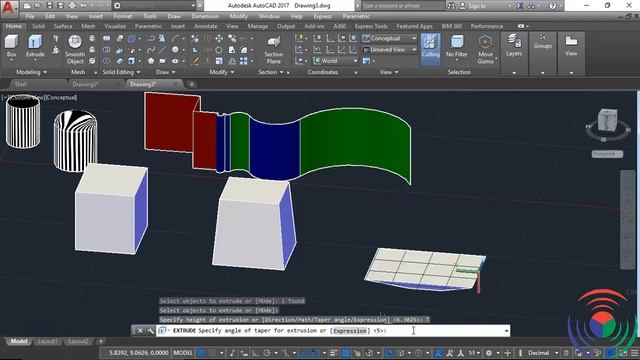The width and height of the screenshot is (640, 360).
Task: Switch to the Drawing2 document tab
Action: point(85,84)
